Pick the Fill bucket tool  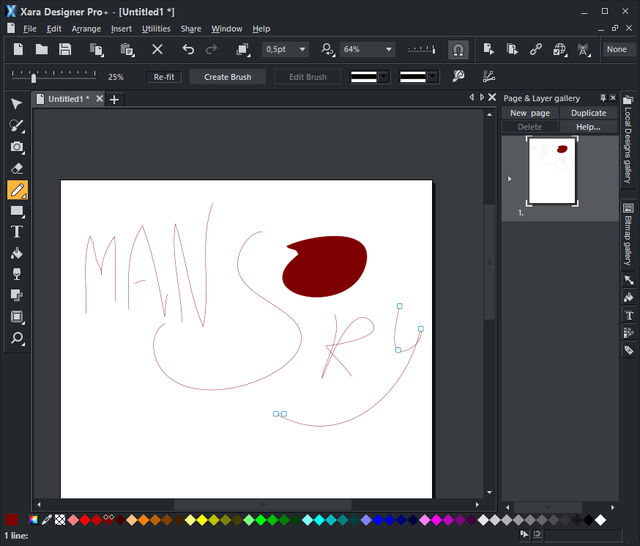(x=16, y=253)
